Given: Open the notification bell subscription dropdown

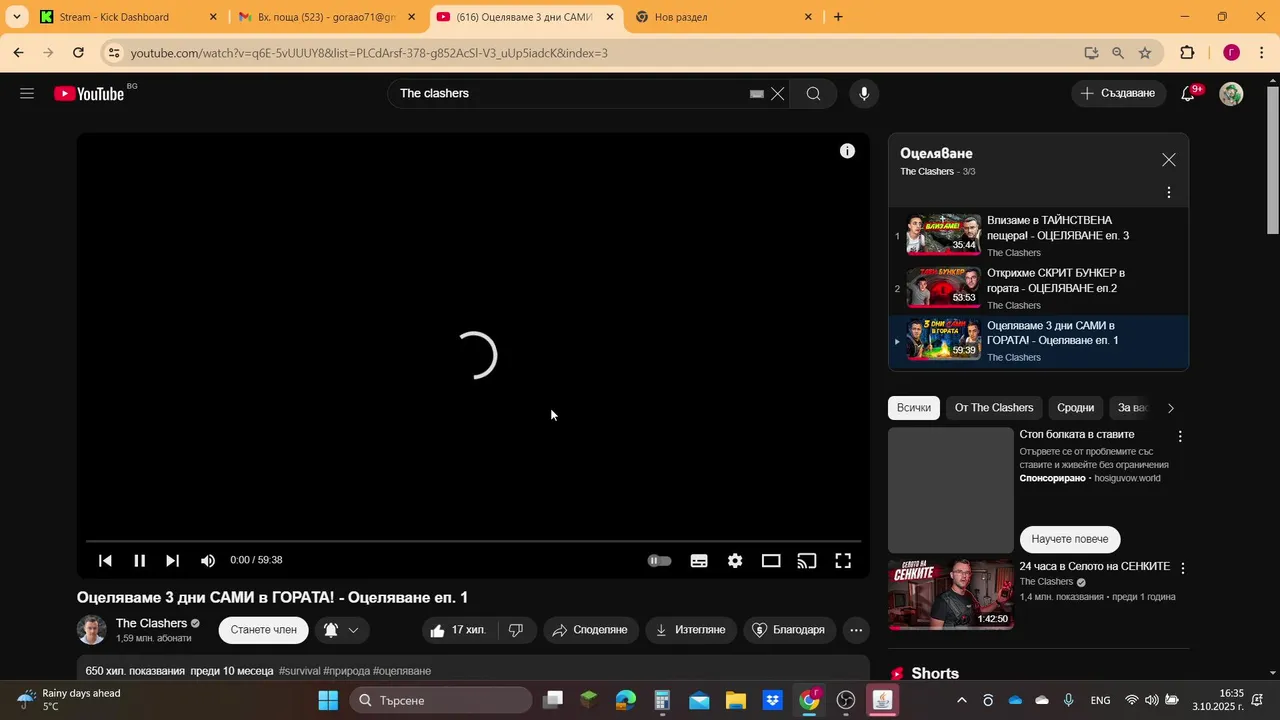Looking at the screenshot, I should pos(341,630).
